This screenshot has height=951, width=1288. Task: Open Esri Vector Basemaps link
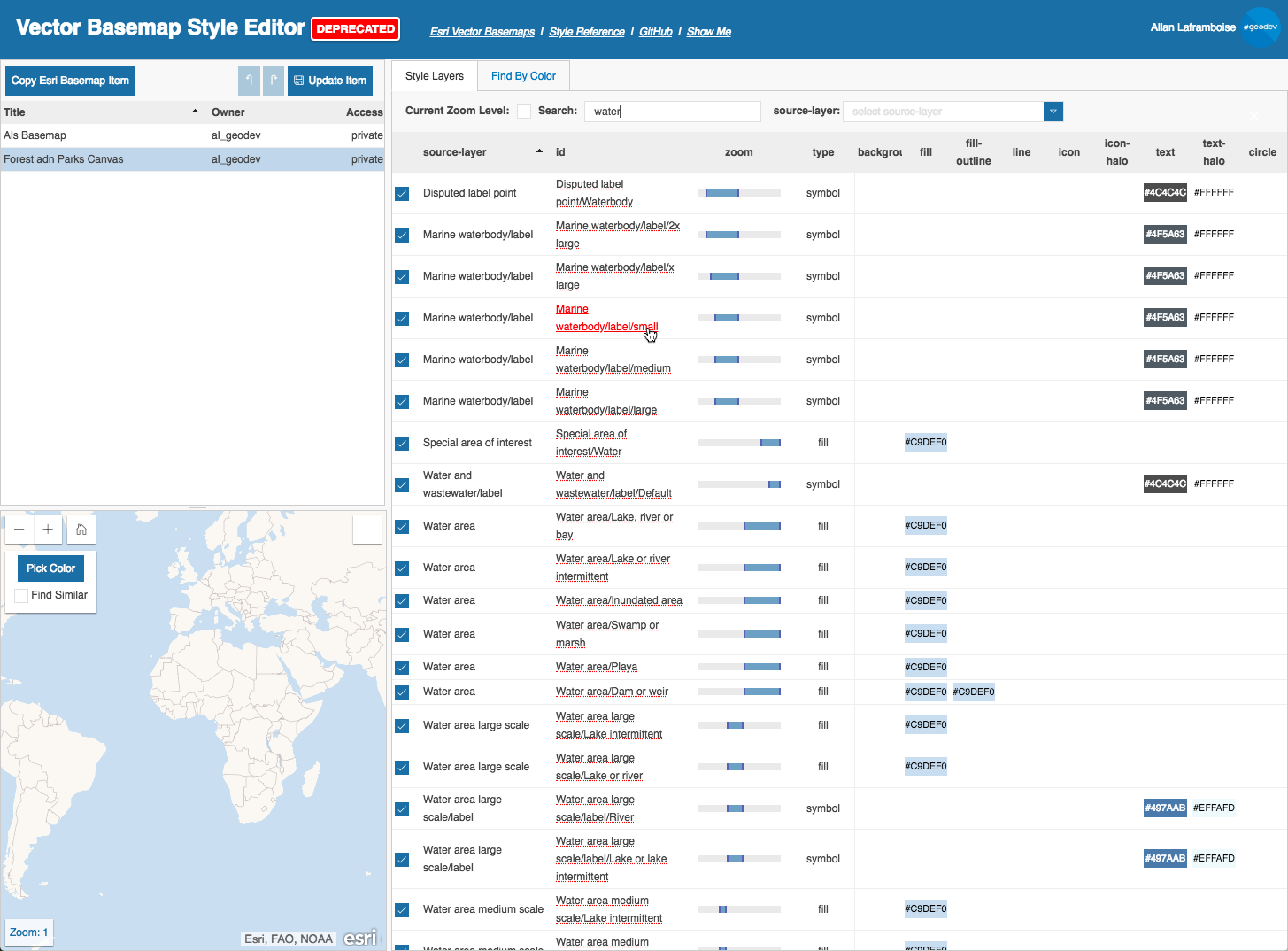[482, 32]
